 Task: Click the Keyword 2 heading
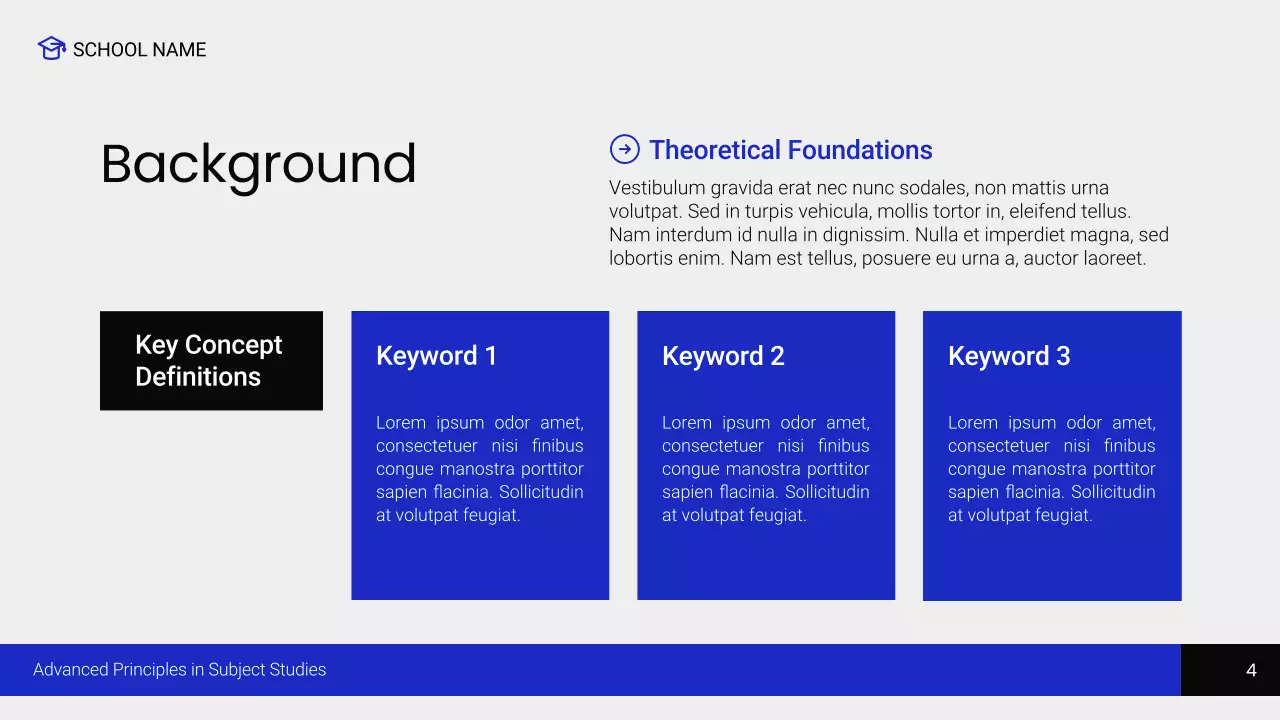[723, 356]
